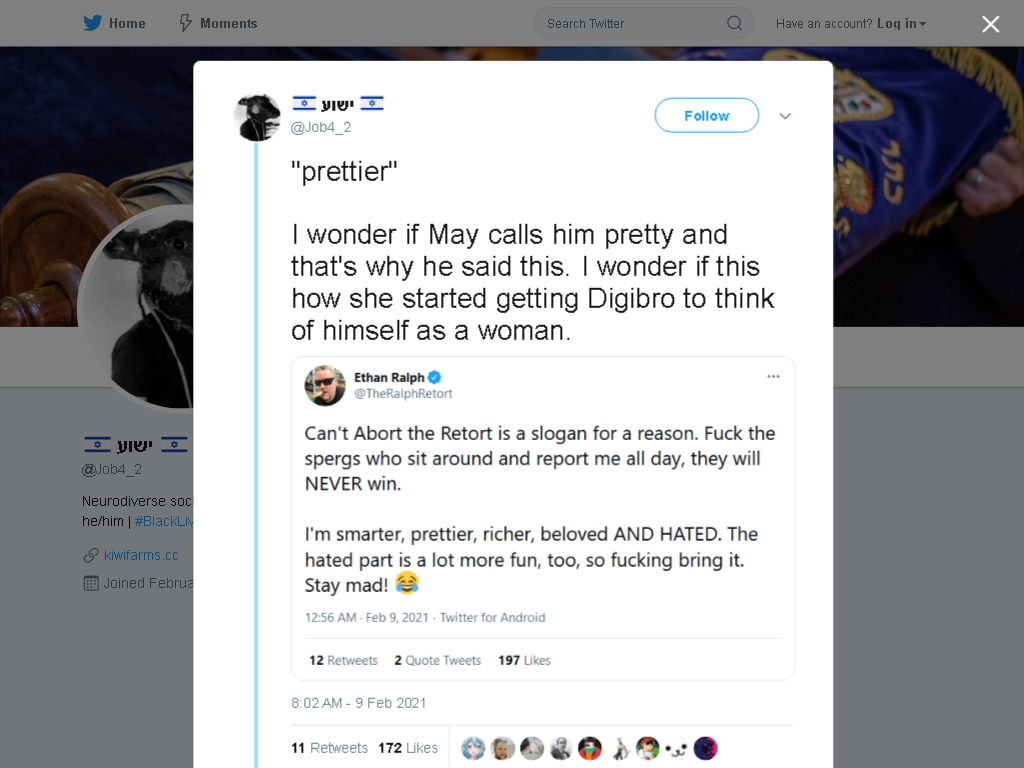Viewport: 1024px width, 768px height.
Task: Open the tweet options chevron beside Follow
Action: click(785, 116)
